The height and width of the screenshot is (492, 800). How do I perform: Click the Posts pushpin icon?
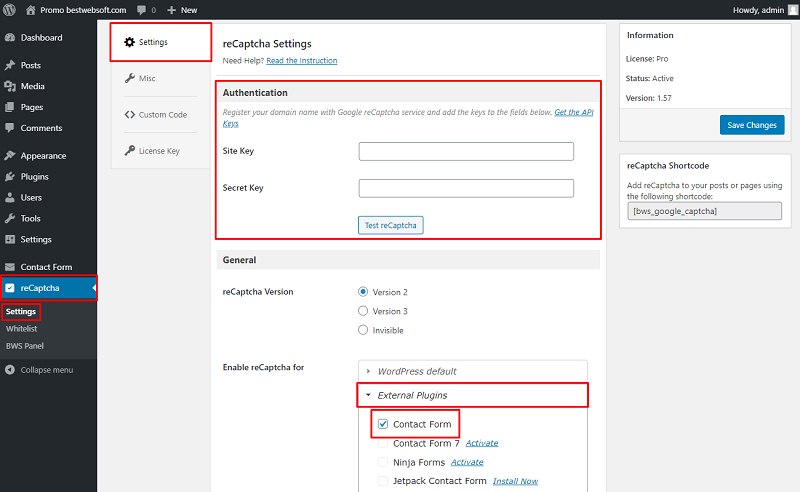coord(10,65)
